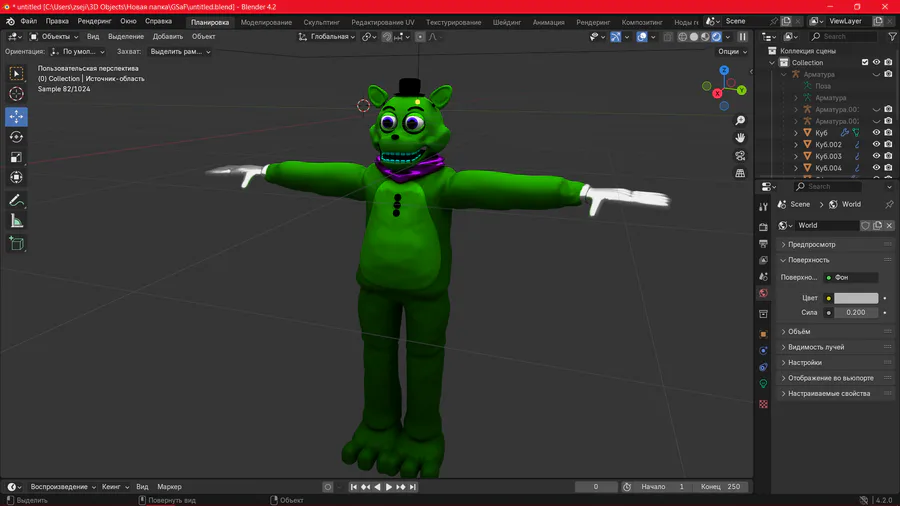This screenshot has width=900, height=506.
Task: Click the outliner filter funnel icon
Action: pos(892,37)
